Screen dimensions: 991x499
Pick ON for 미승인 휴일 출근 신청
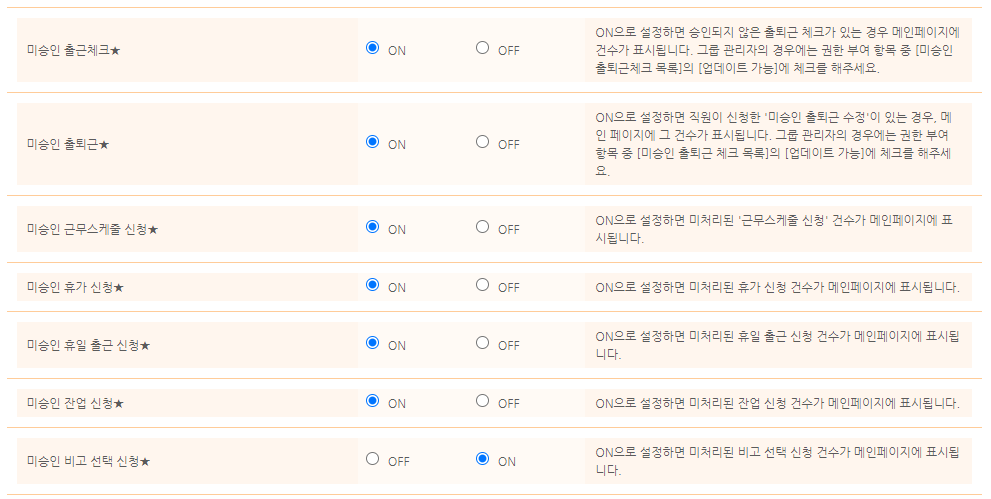pyautogui.click(x=373, y=343)
